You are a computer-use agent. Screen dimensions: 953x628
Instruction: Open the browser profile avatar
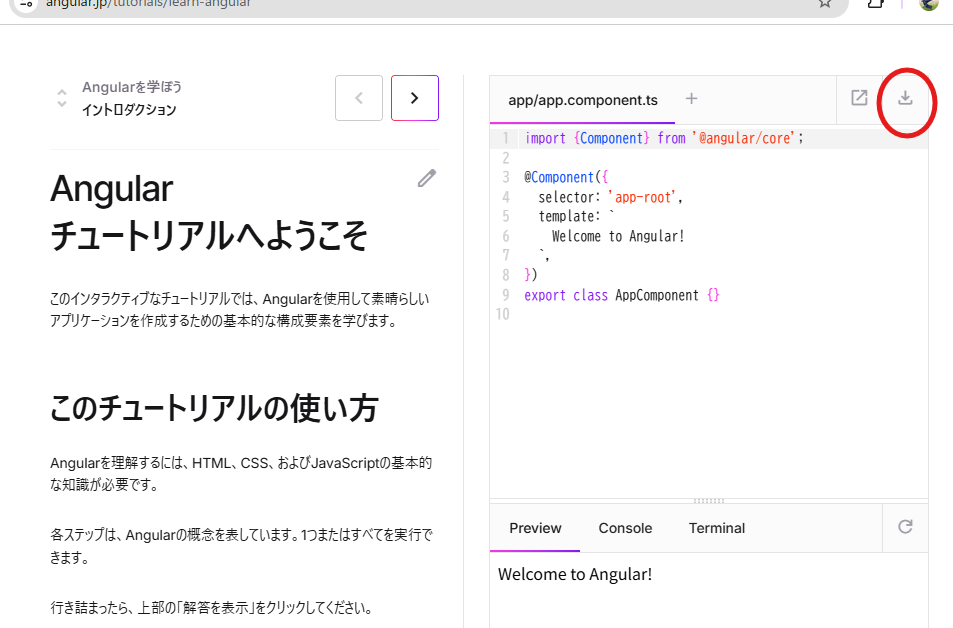928,7
